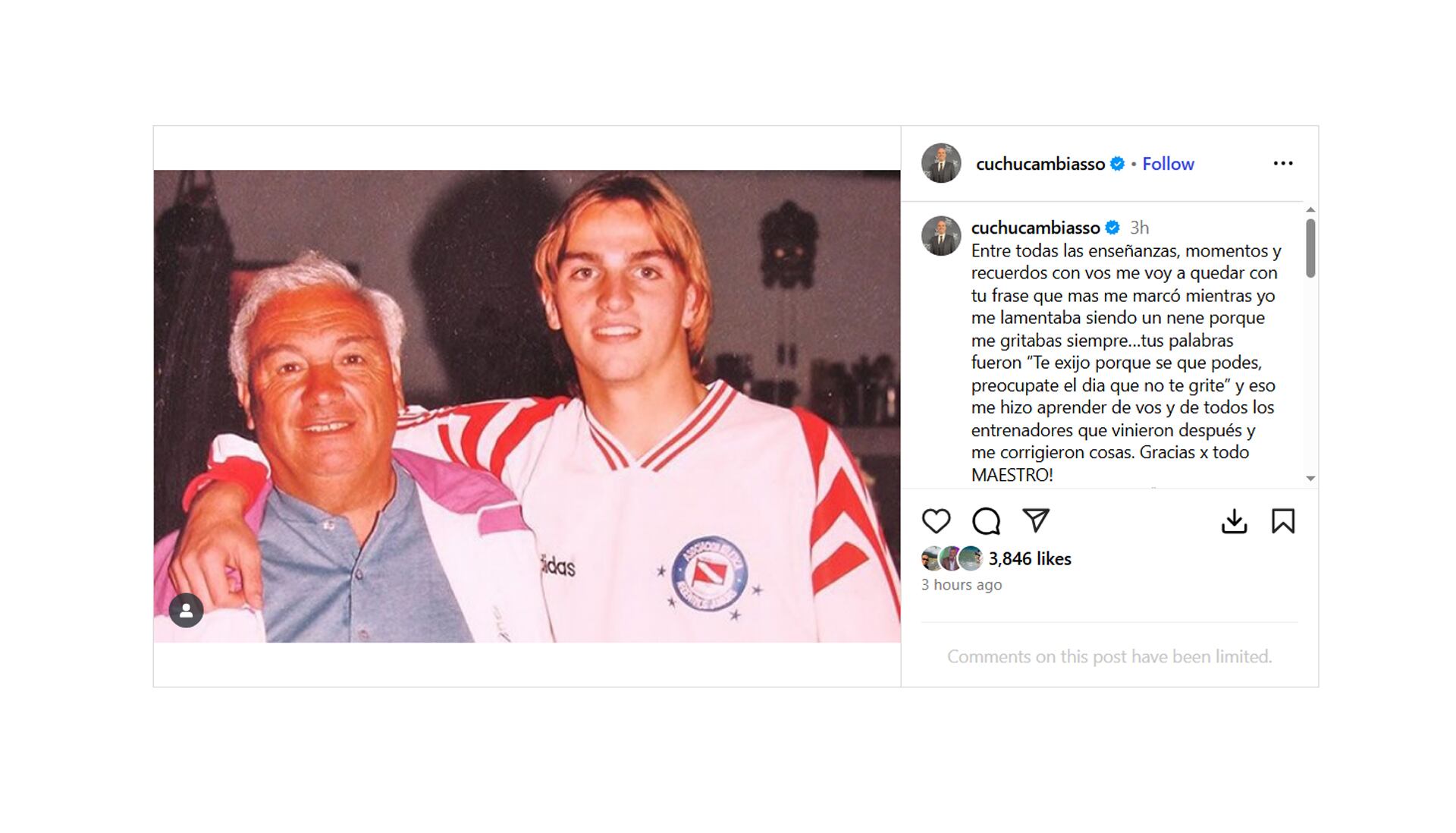Follow the cuchucambiasso account
1456x833 pixels.
tap(1168, 164)
